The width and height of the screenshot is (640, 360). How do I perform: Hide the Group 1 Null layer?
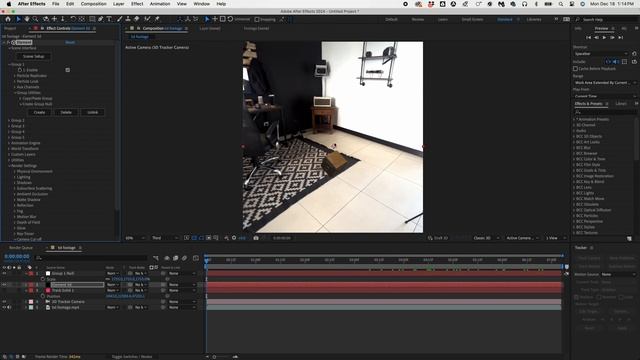[x=4, y=273]
